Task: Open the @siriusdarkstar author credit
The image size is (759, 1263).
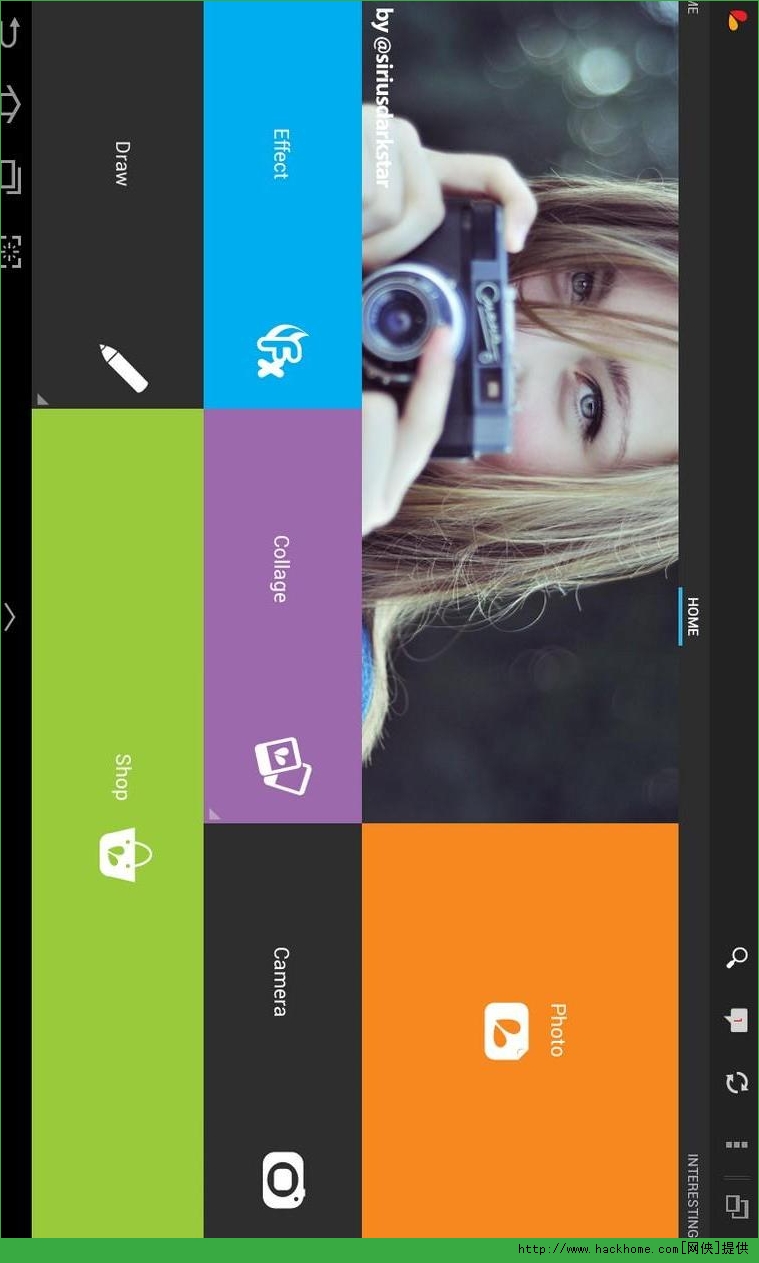Action: point(381,99)
